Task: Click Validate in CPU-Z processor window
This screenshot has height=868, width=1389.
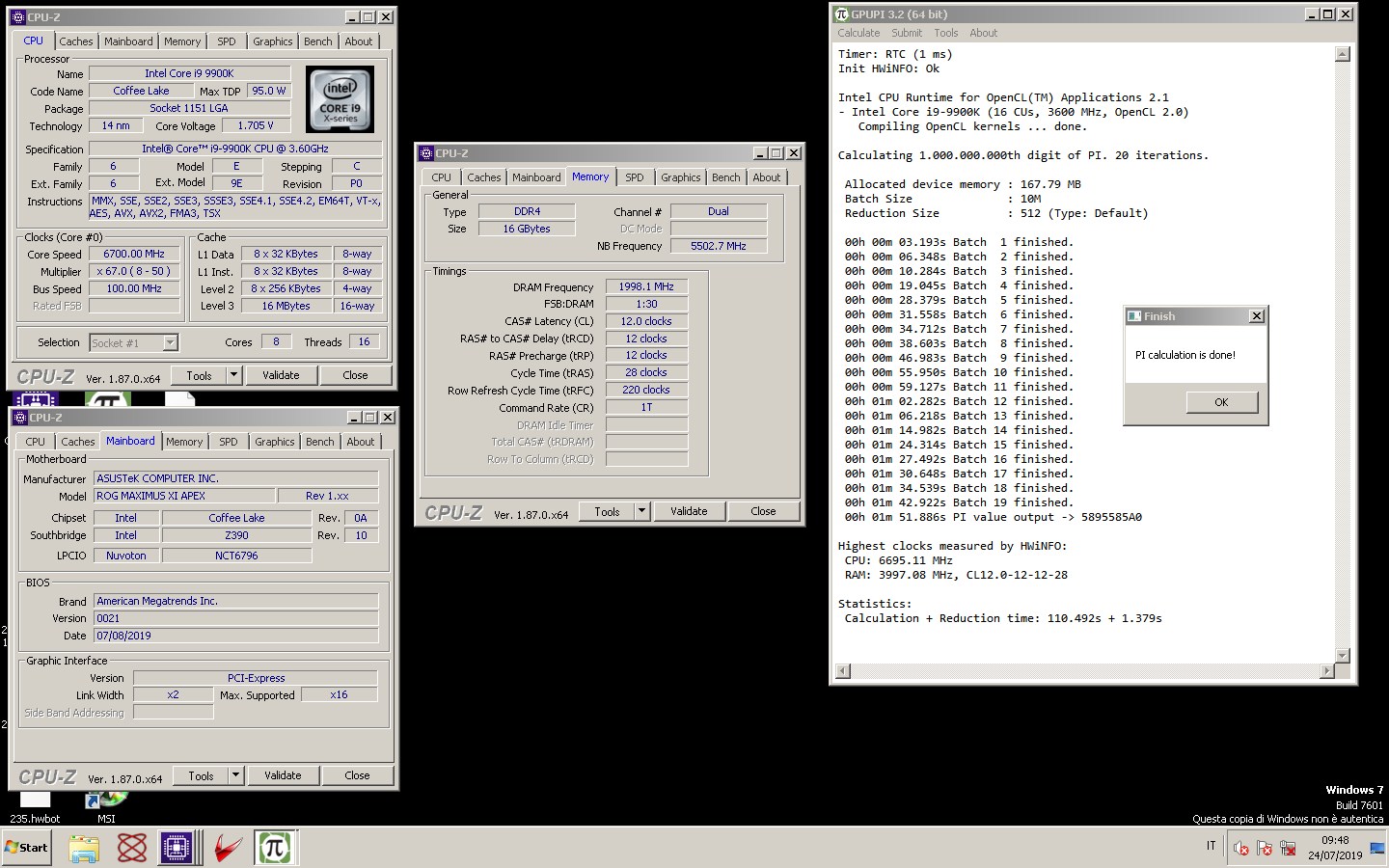Action: [281, 375]
